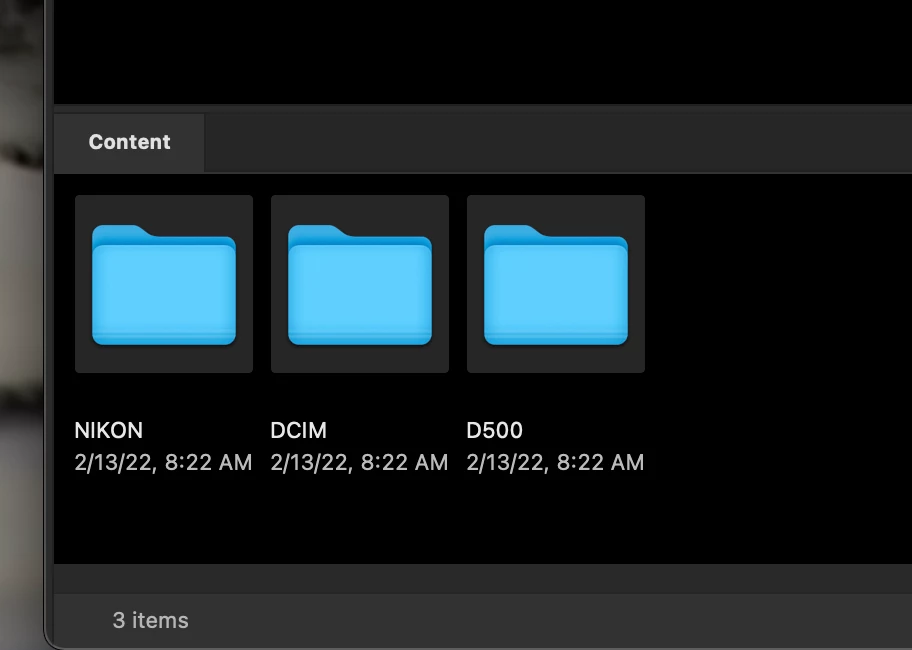Select the D500 folder icon

pos(556,284)
